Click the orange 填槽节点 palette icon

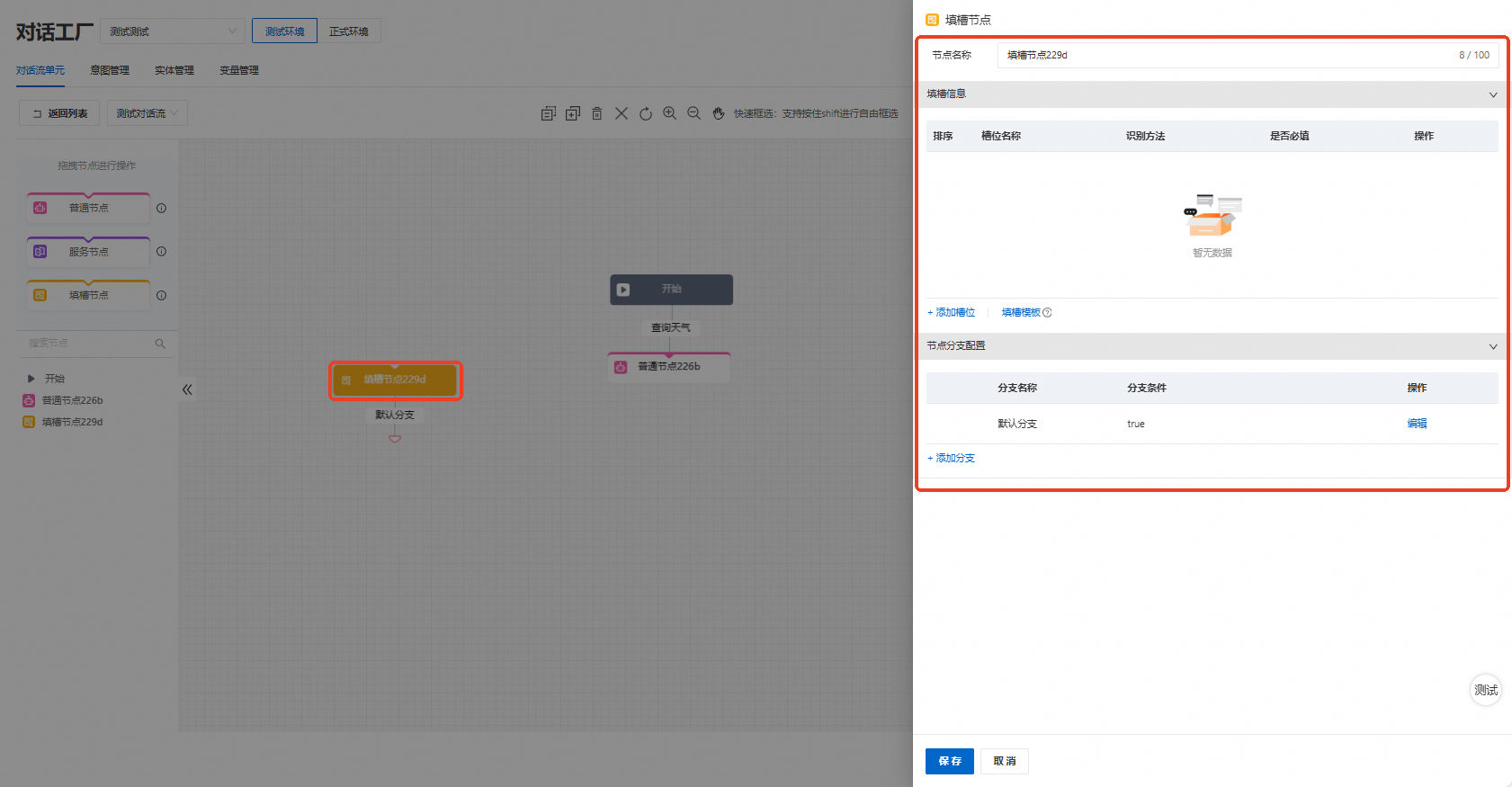click(40, 295)
